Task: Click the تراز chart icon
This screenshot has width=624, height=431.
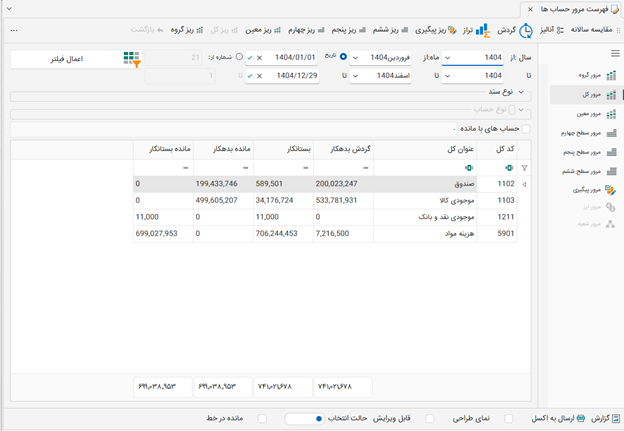Action: pos(483,30)
